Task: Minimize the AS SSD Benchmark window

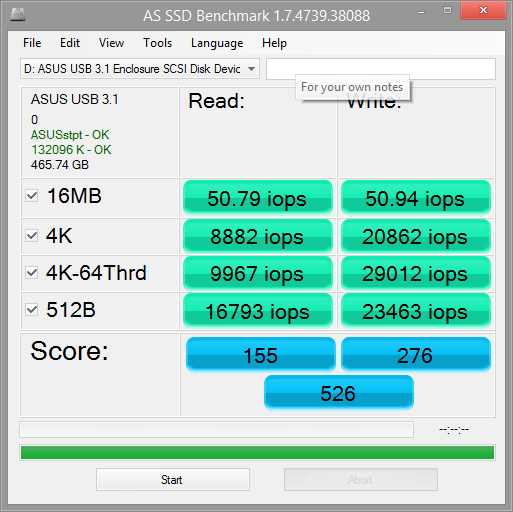Action: click(421, 12)
